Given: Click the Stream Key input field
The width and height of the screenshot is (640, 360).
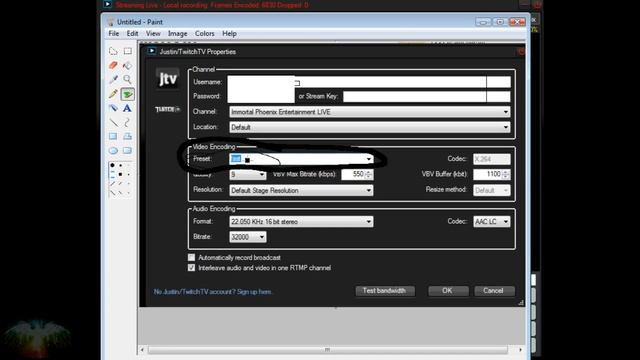Looking at the screenshot, I should [427, 96].
